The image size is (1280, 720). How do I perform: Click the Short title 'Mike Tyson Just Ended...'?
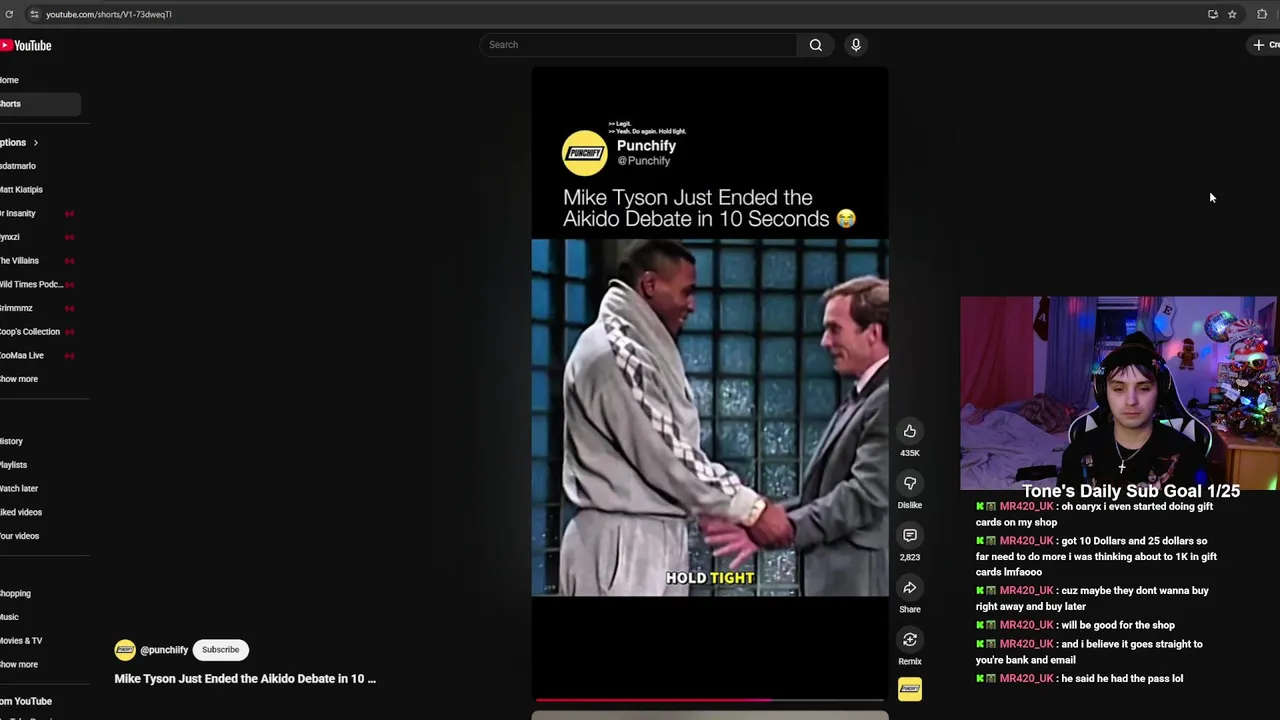[x=245, y=678]
